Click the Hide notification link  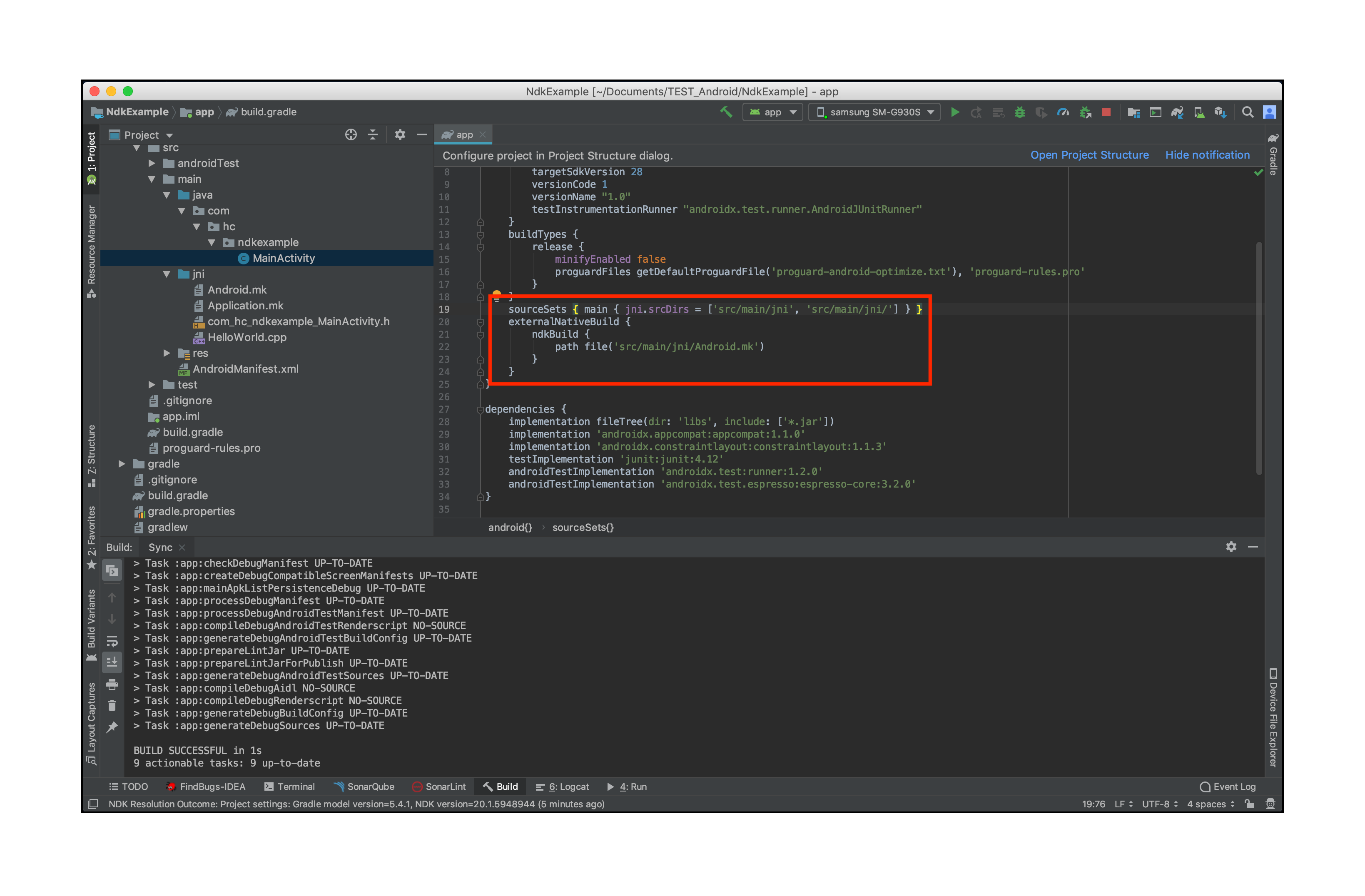point(1207,155)
